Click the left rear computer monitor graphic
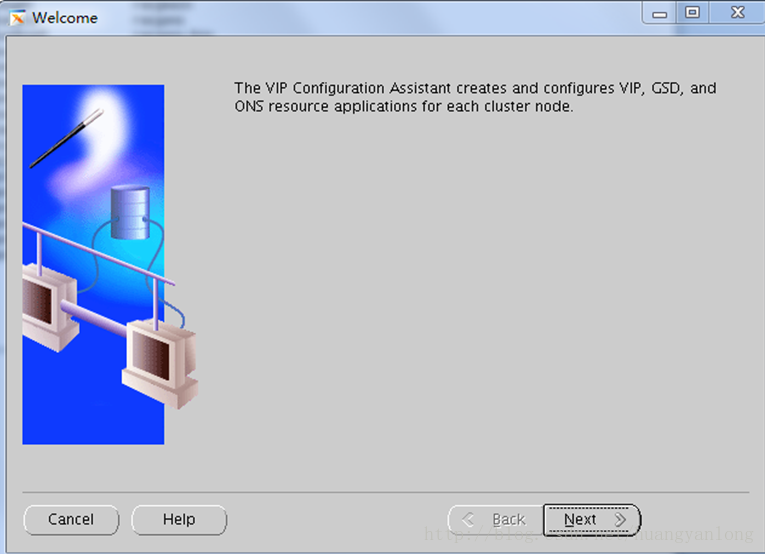Viewport: 765px width, 554px height. [x=50, y=307]
